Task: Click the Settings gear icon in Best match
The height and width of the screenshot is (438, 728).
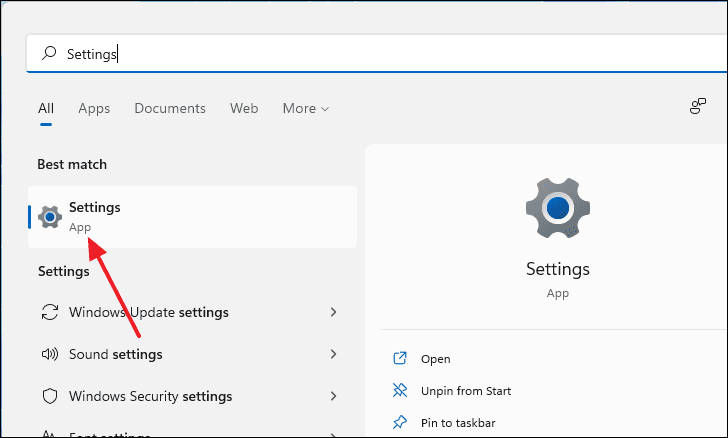Action: pos(50,216)
